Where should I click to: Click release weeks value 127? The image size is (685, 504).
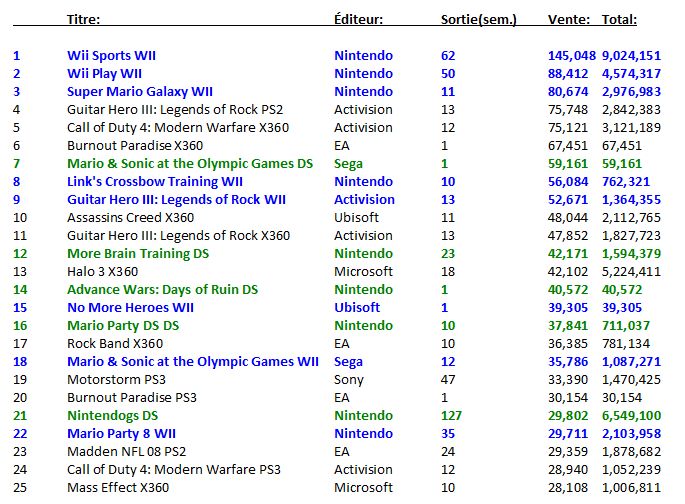point(451,416)
